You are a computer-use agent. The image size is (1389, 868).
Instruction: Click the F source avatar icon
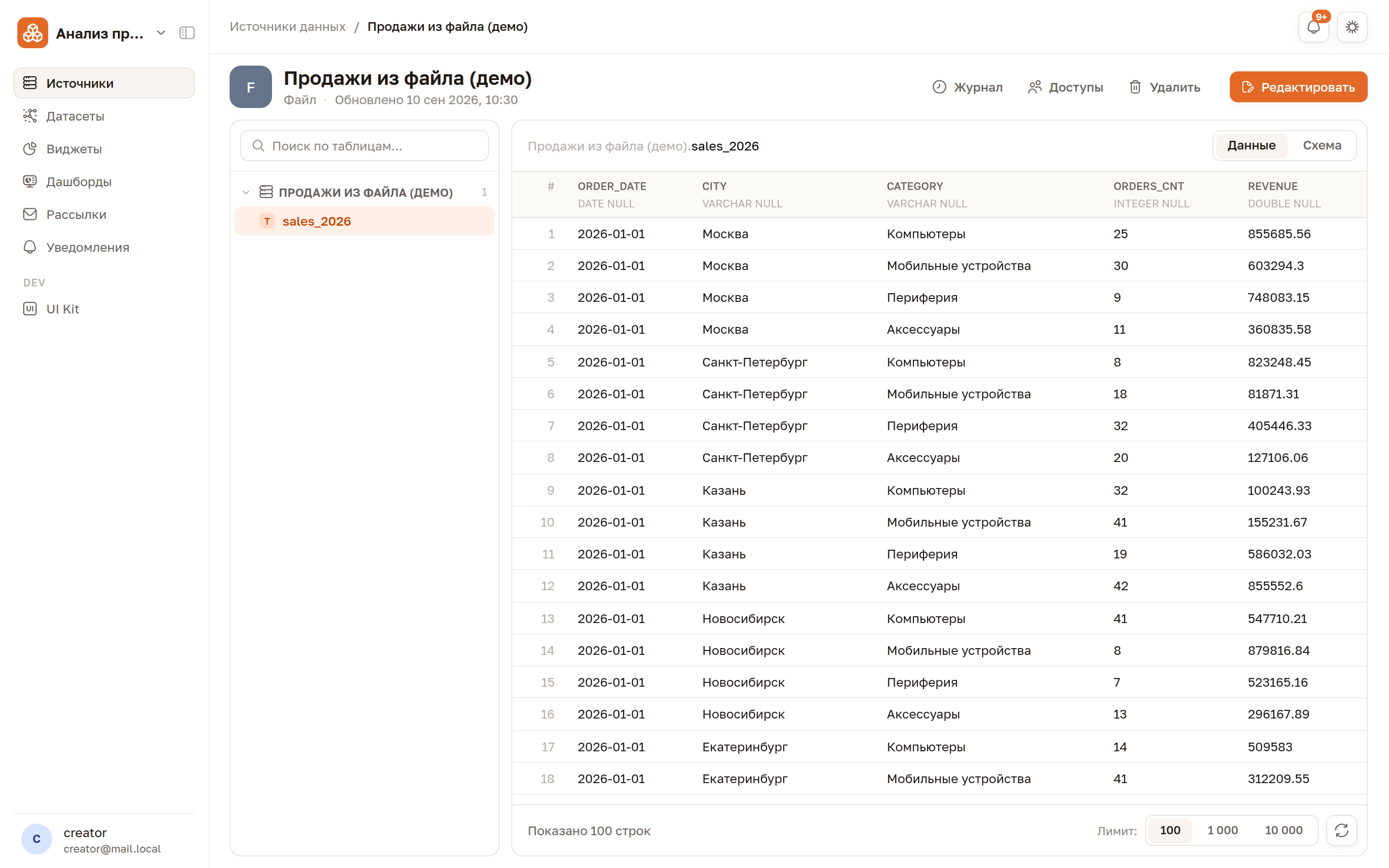pyautogui.click(x=251, y=87)
